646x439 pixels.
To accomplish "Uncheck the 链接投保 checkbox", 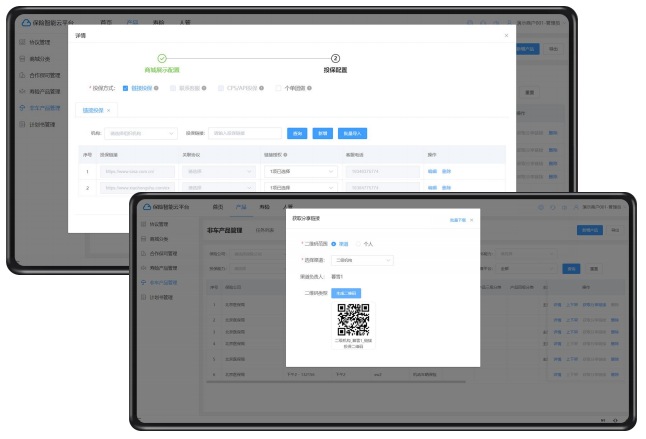I will [125, 88].
